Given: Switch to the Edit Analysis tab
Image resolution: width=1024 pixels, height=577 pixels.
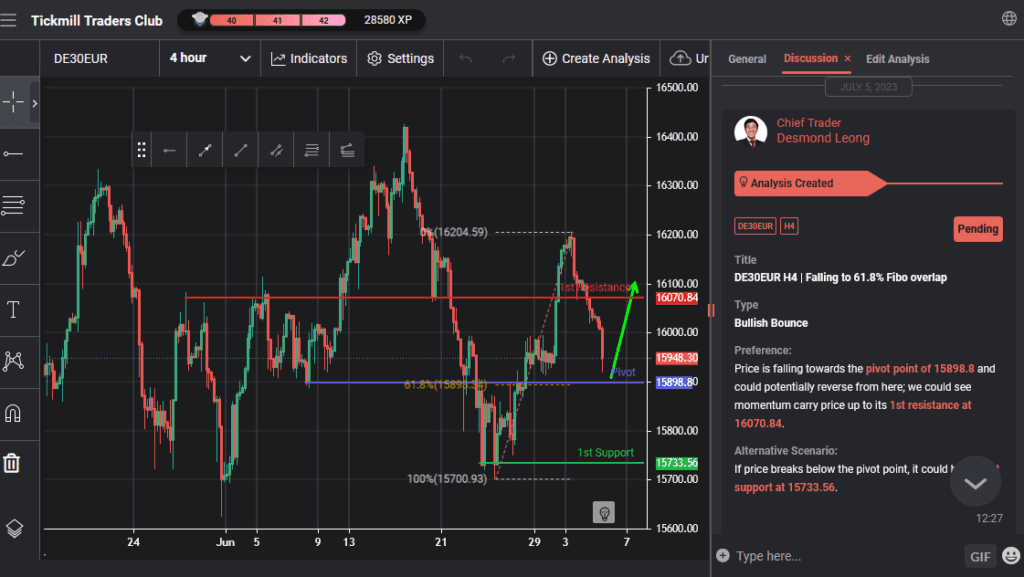Looking at the screenshot, I should [897, 59].
